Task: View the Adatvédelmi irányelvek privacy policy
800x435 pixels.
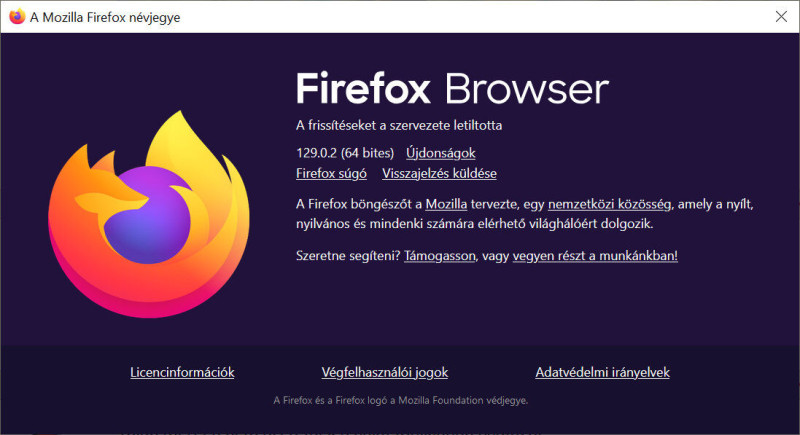Action: coord(603,372)
